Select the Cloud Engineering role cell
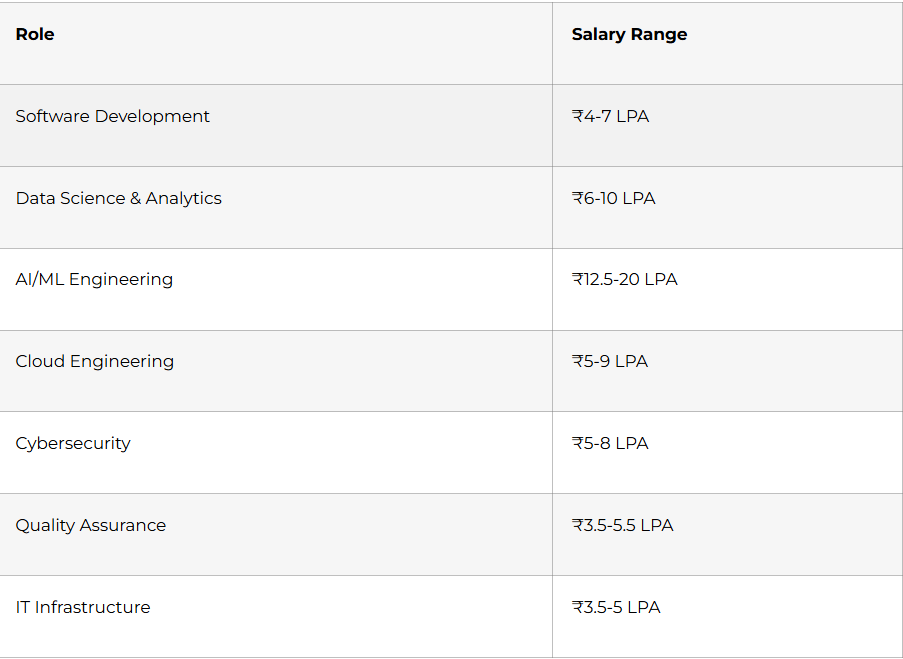903x659 pixels. tap(95, 362)
